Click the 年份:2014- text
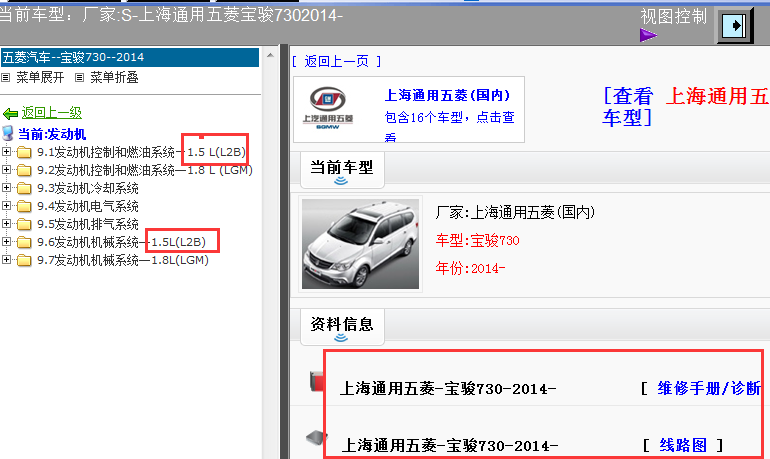The height and width of the screenshot is (459, 770). pos(470,269)
